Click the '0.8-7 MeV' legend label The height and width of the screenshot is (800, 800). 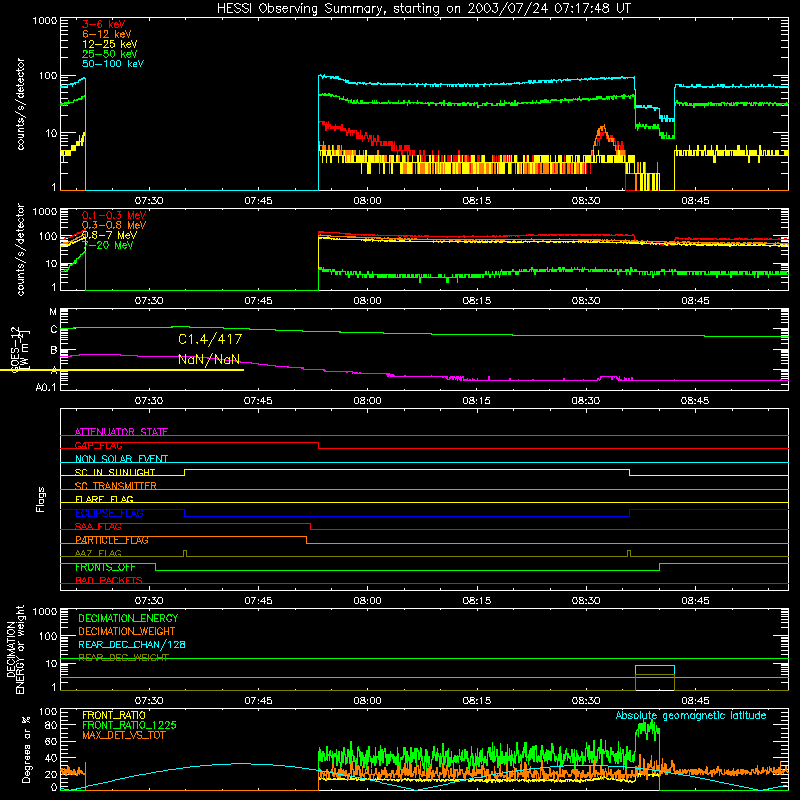[109, 235]
